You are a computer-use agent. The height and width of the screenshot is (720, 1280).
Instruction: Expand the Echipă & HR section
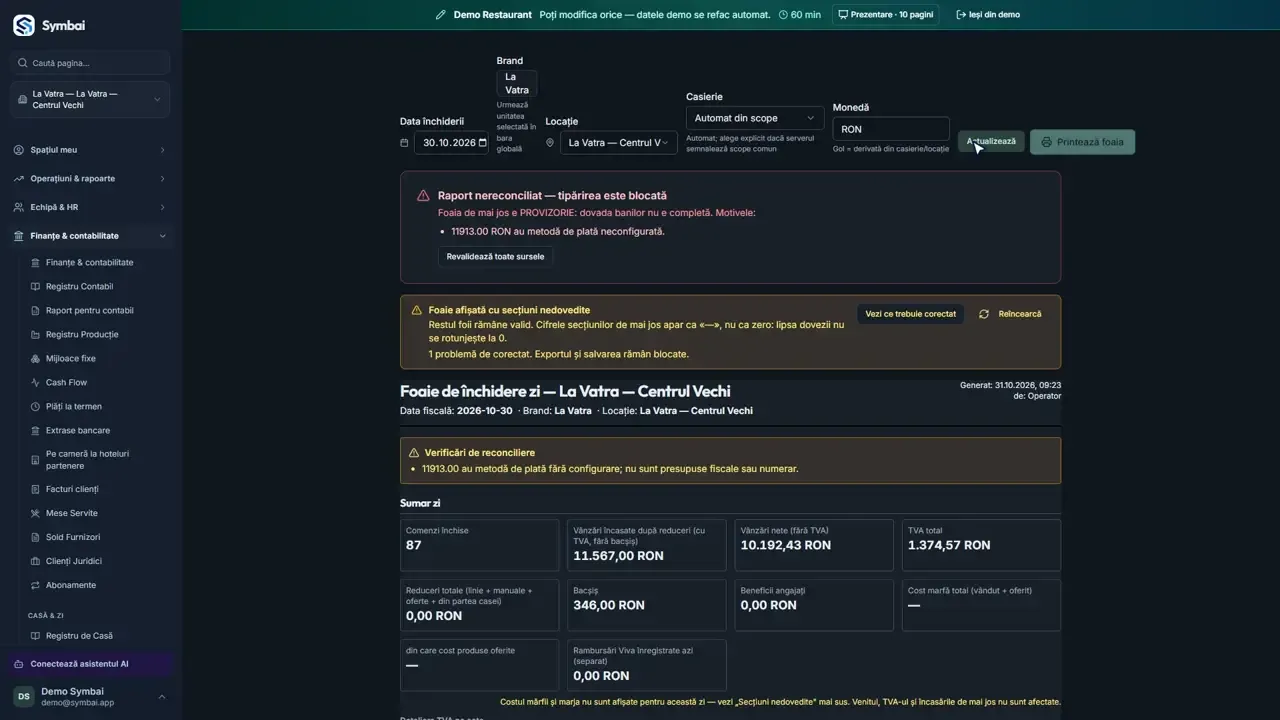[90, 208]
